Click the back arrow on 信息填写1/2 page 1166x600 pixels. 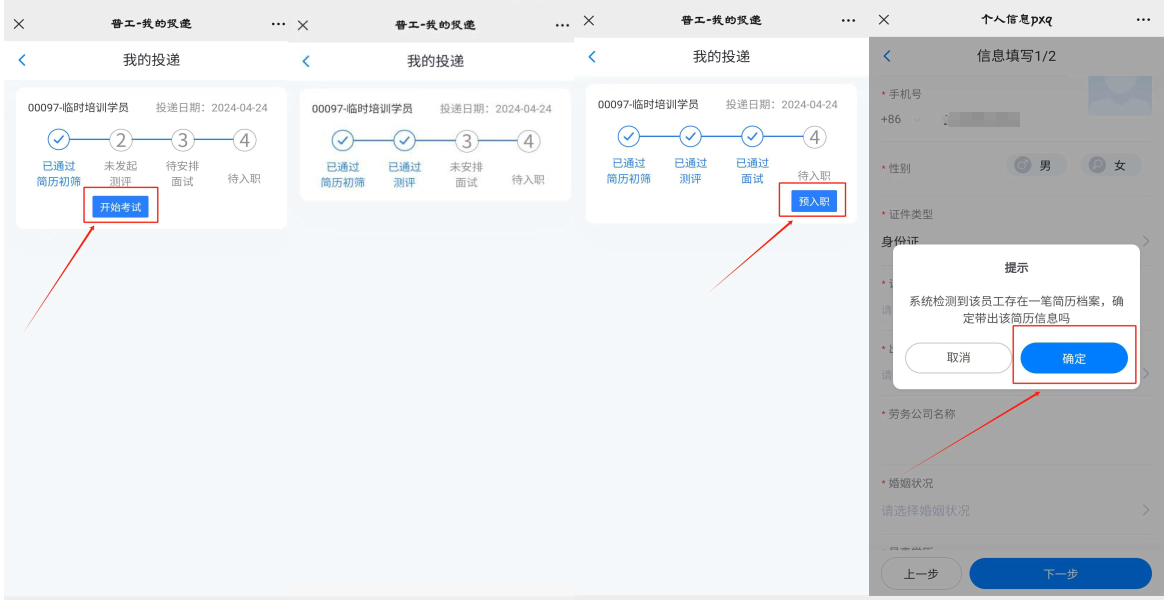tap(887, 57)
